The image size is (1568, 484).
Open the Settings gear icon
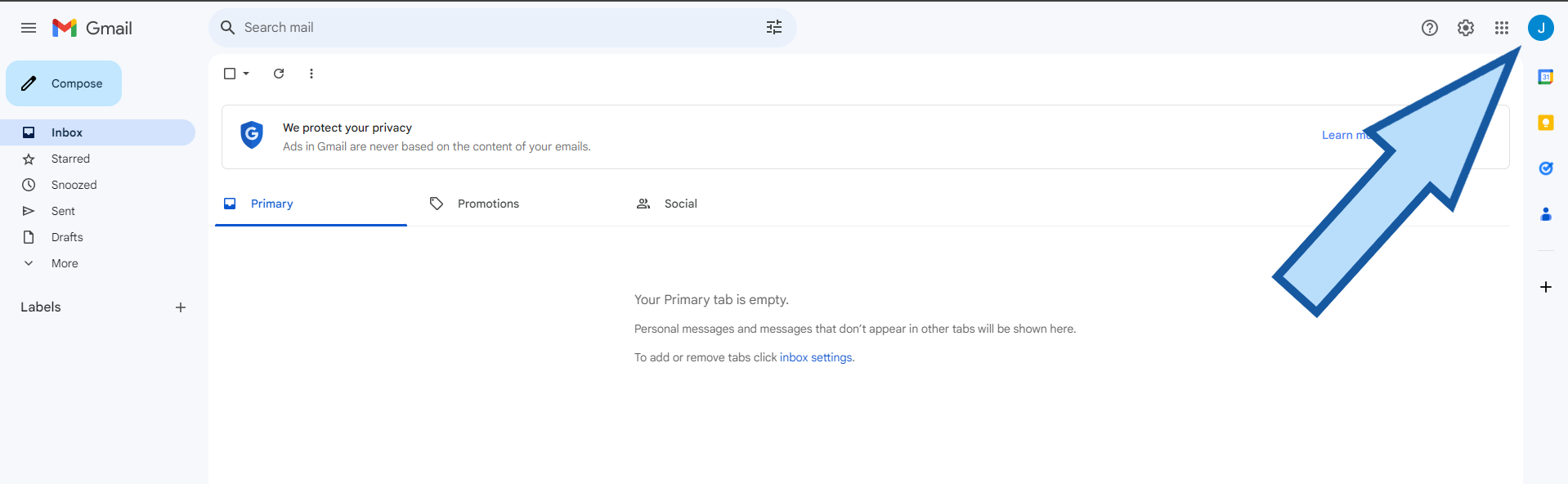pos(1465,28)
